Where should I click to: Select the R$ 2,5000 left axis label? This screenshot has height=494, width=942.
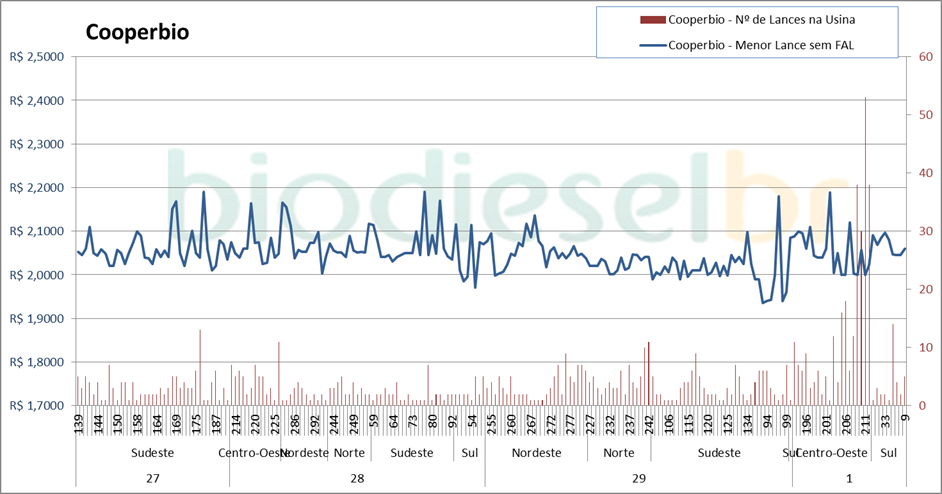pos(35,57)
